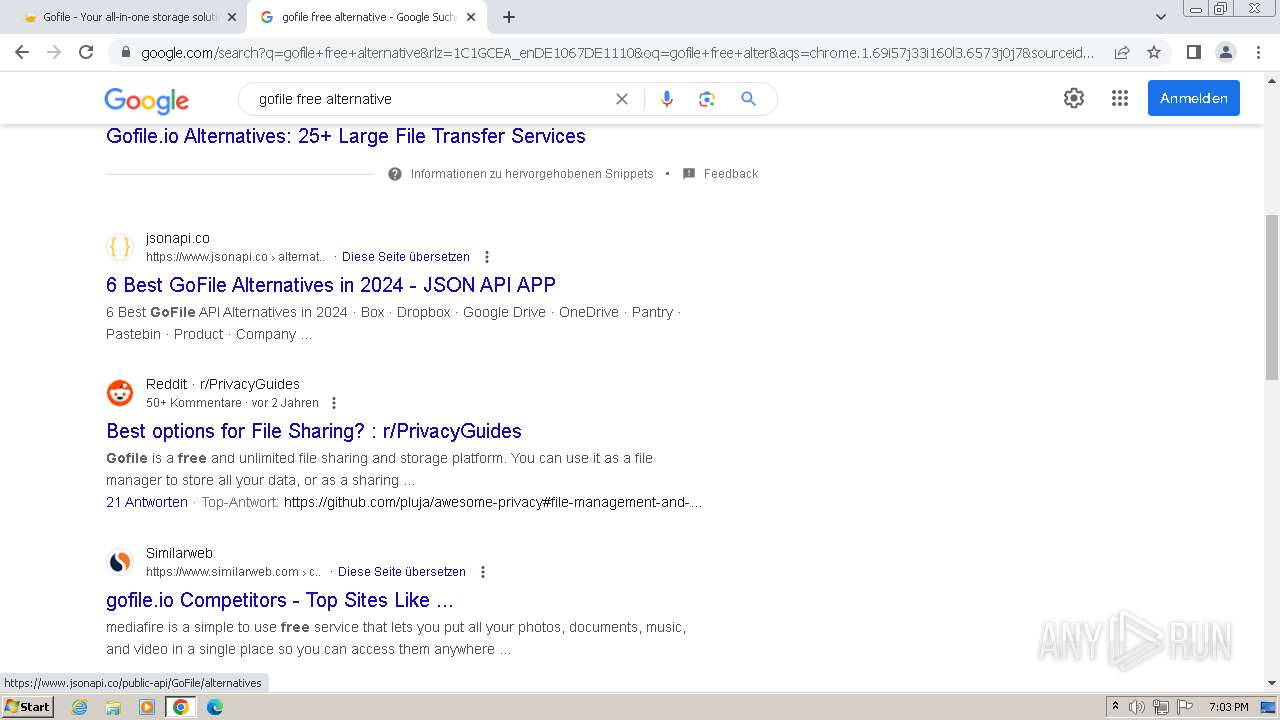Focus the Google search input field
The image size is (1280, 720).
[430, 99]
